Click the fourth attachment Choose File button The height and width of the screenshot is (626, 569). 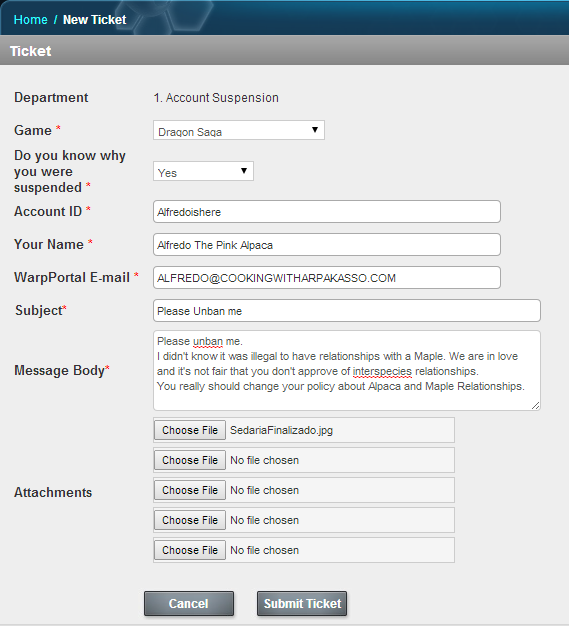click(x=190, y=520)
